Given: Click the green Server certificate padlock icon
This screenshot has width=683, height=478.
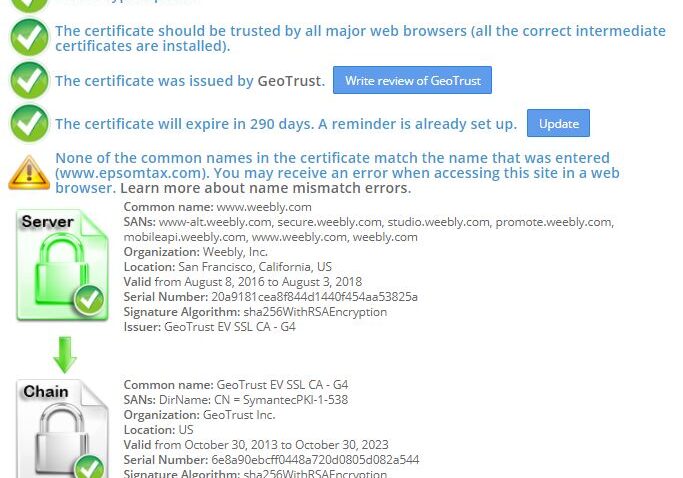Looking at the screenshot, I should [x=62, y=265].
